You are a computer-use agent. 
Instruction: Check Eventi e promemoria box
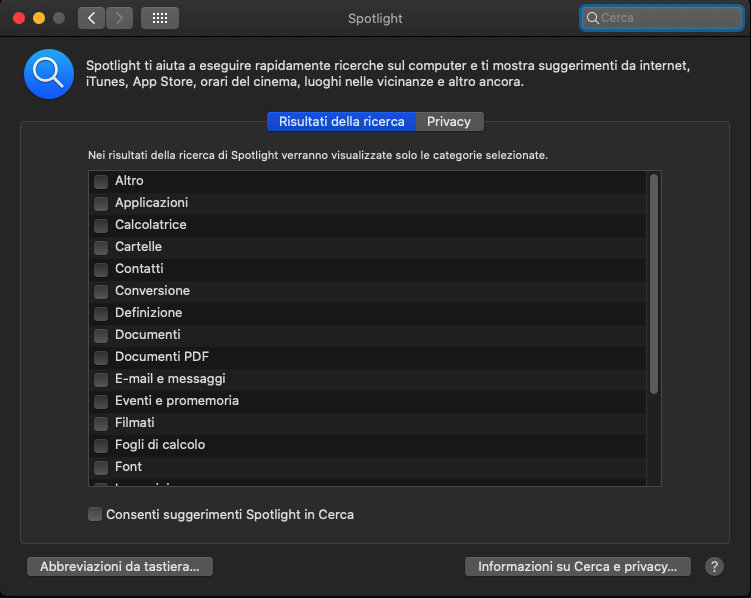101,401
